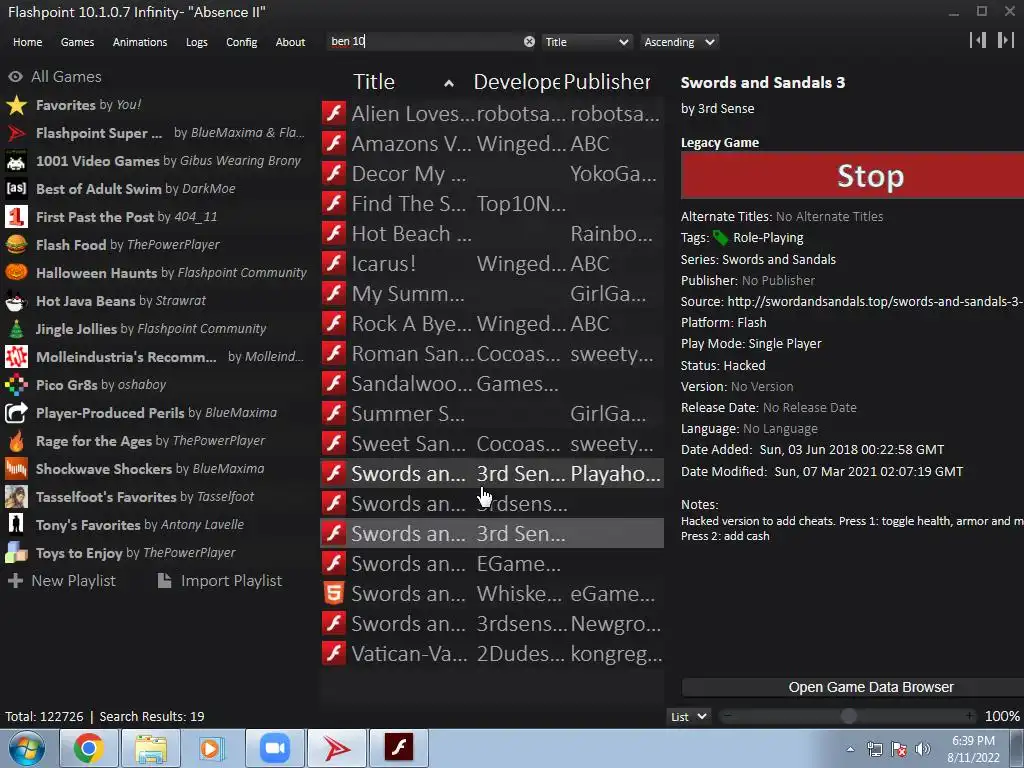Collapse the right sidebar panel icon
1024x768 pixels.
[1005, 40]
